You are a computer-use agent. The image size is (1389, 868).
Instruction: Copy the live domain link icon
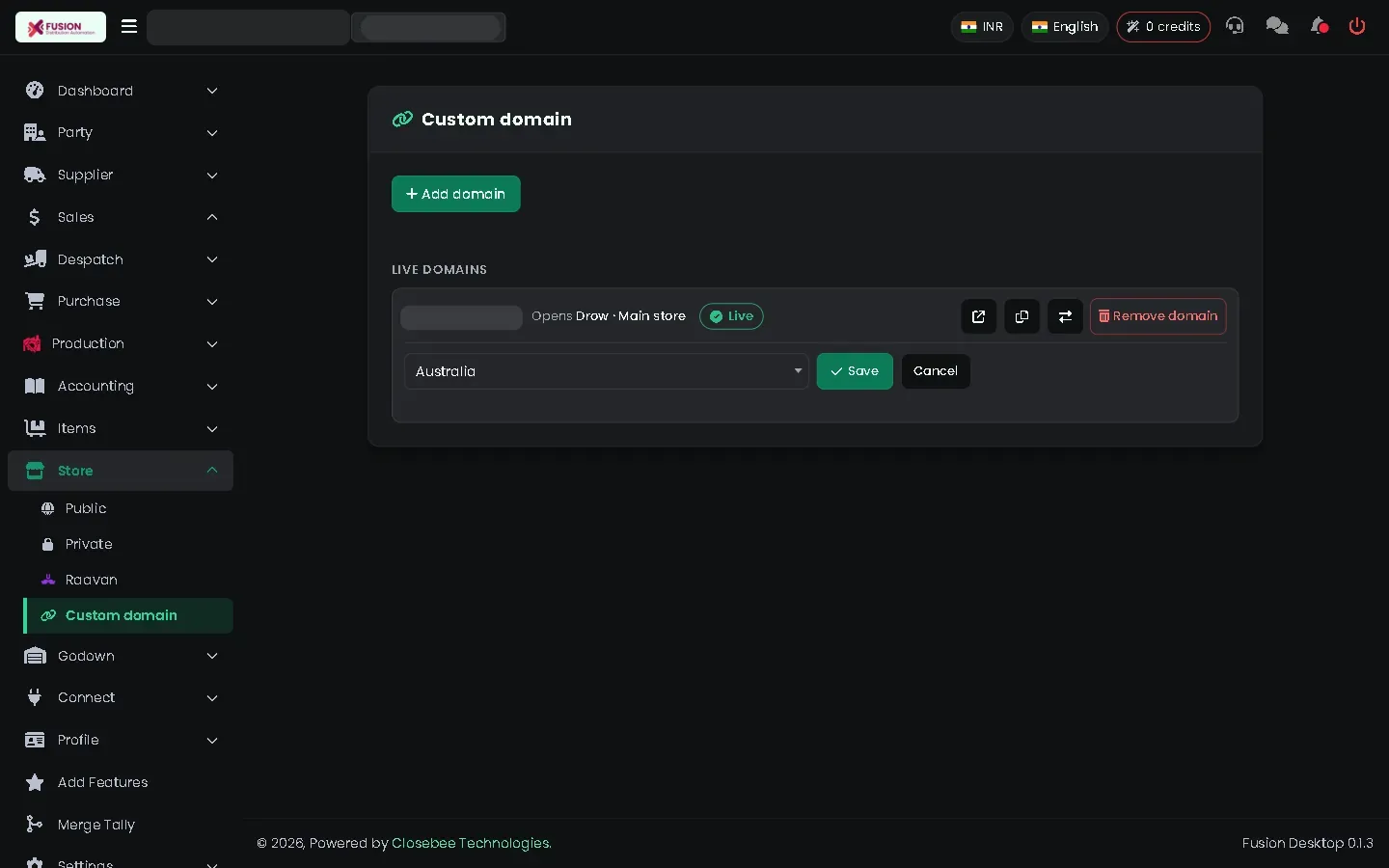coord(1021,316)
